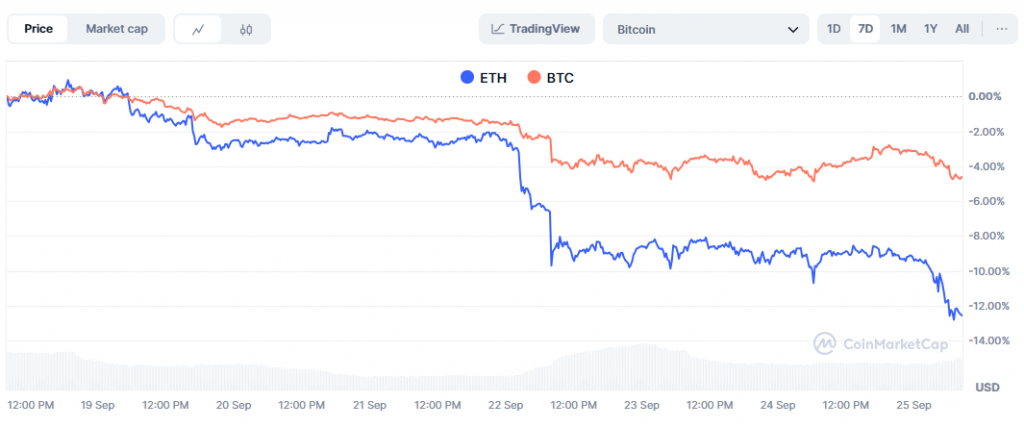Click the TradingView chart icon
The height and width of the screenshot is (428, 1024).
click(498, 29)
